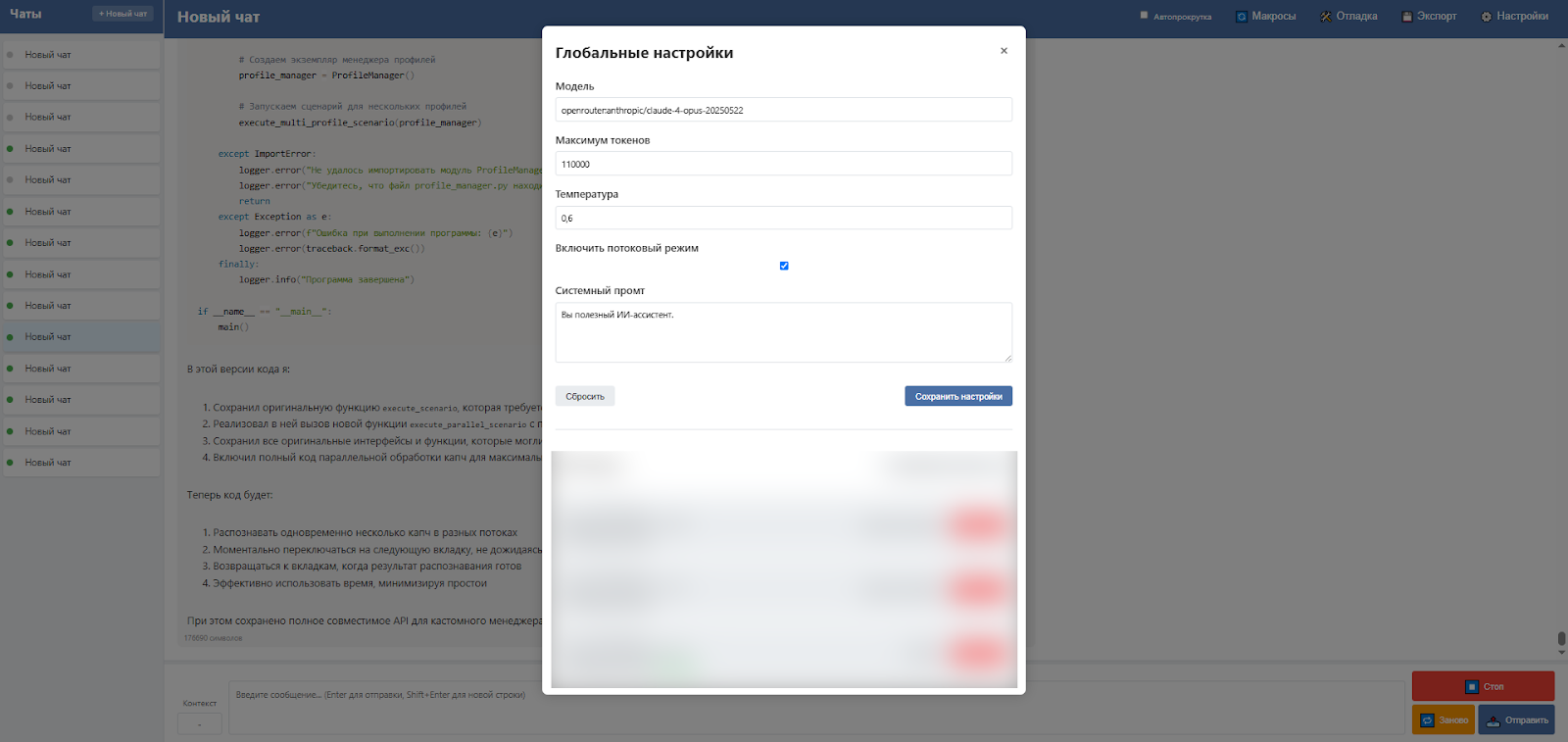Viewport: 1568px width, 742px height.
Task: Uncheck the Включить потоковый режим checkbox
Action: tap(784, 266)
